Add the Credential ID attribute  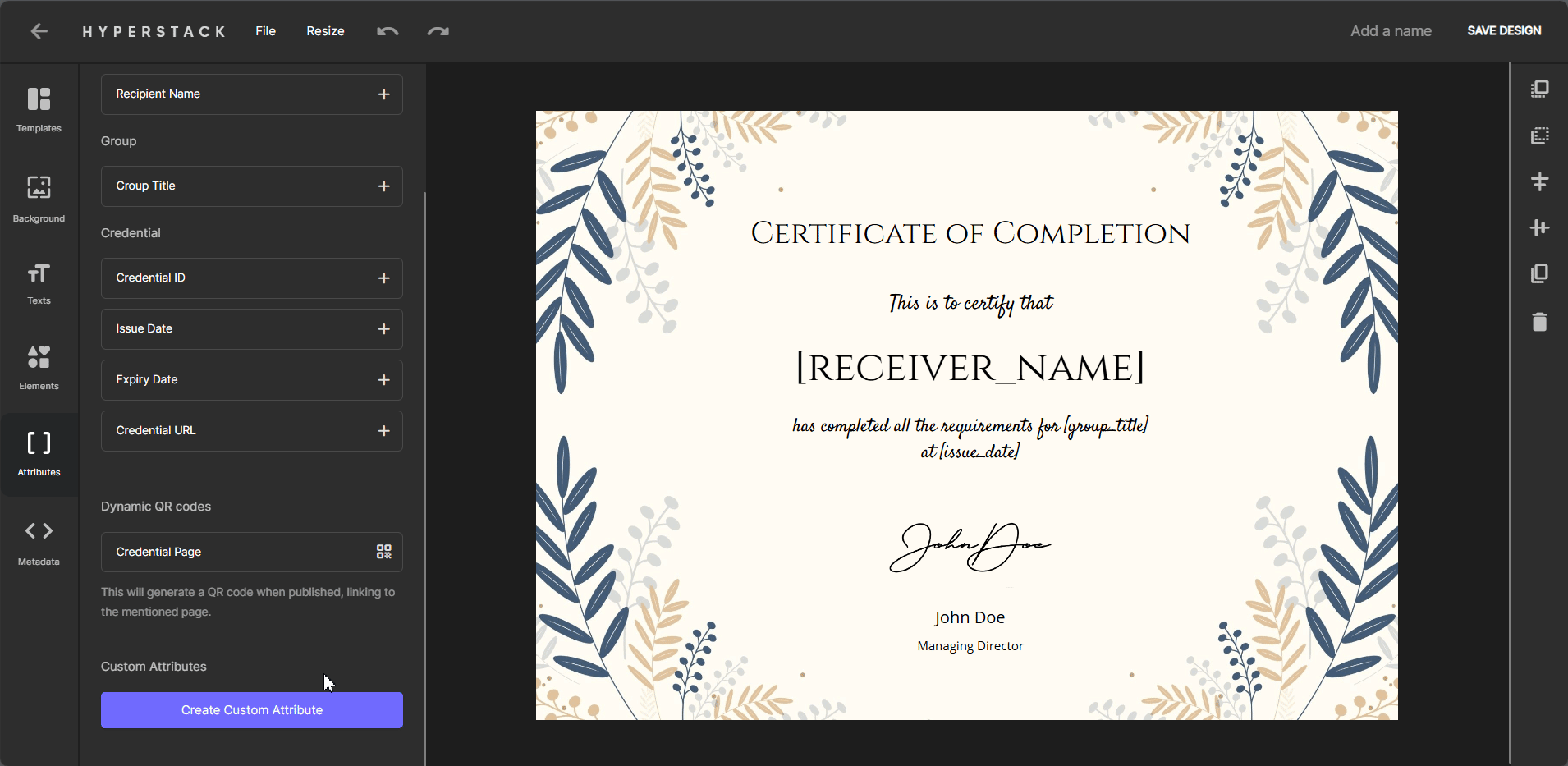coord(383,278)
